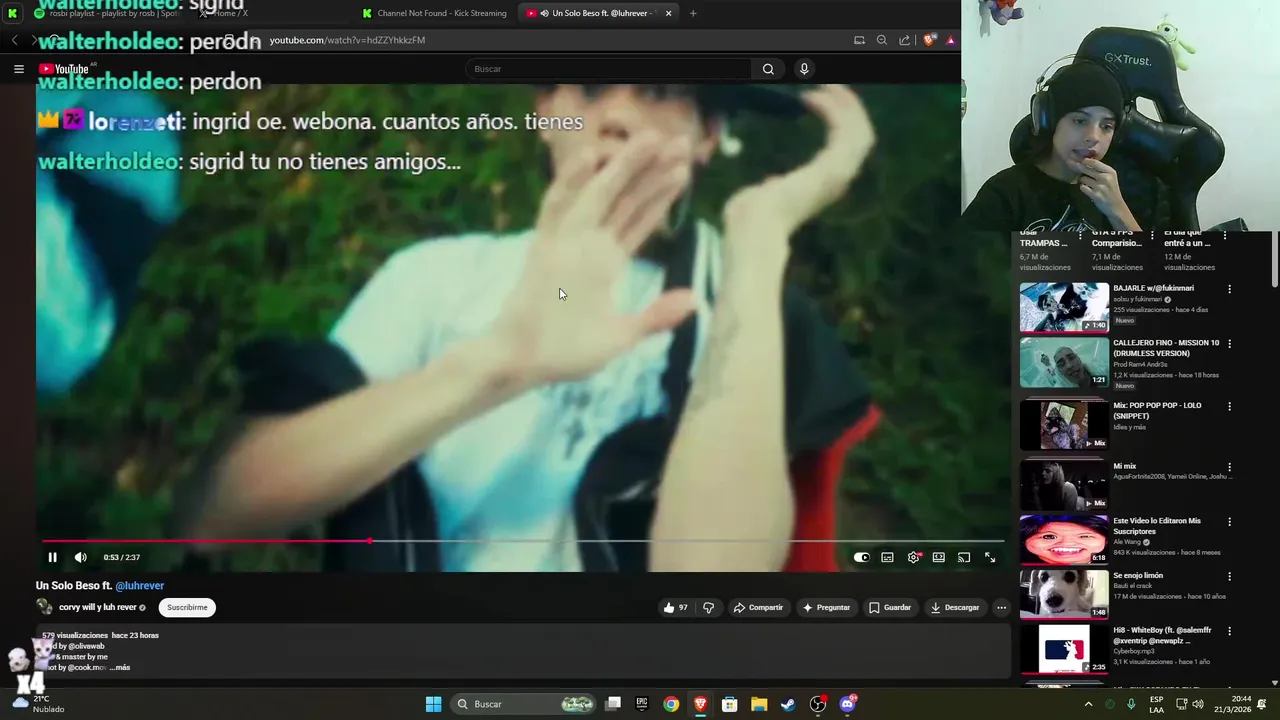Viewport: 1280px width, 720px height.
Task: Open options menu for Se enojo limón
Action: [1229, 577]
